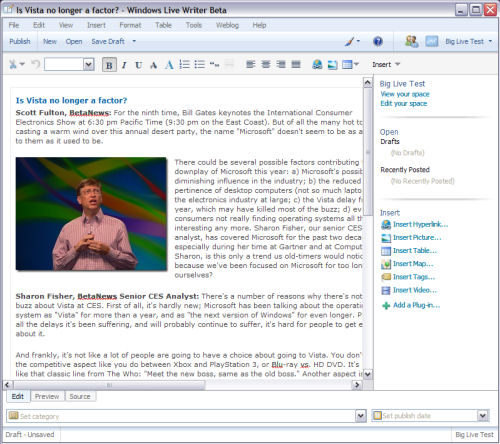Click vertical scrollbar up arrow
The height and width of the screenshot is (444, 500).
pyautogui.click(x=368, y=83)
